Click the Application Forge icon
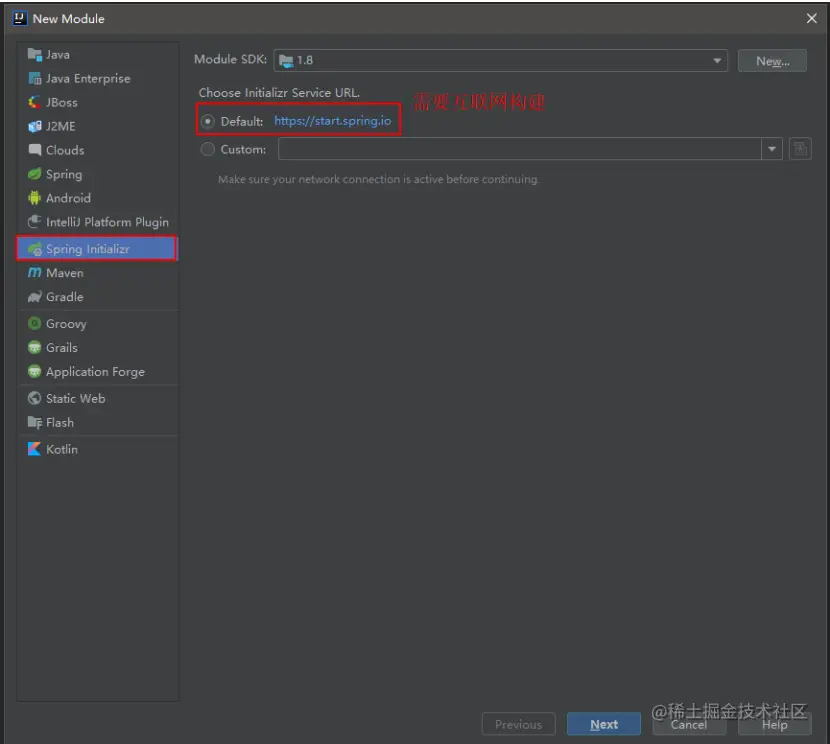830x744 pixels. (x=34, y=371)
